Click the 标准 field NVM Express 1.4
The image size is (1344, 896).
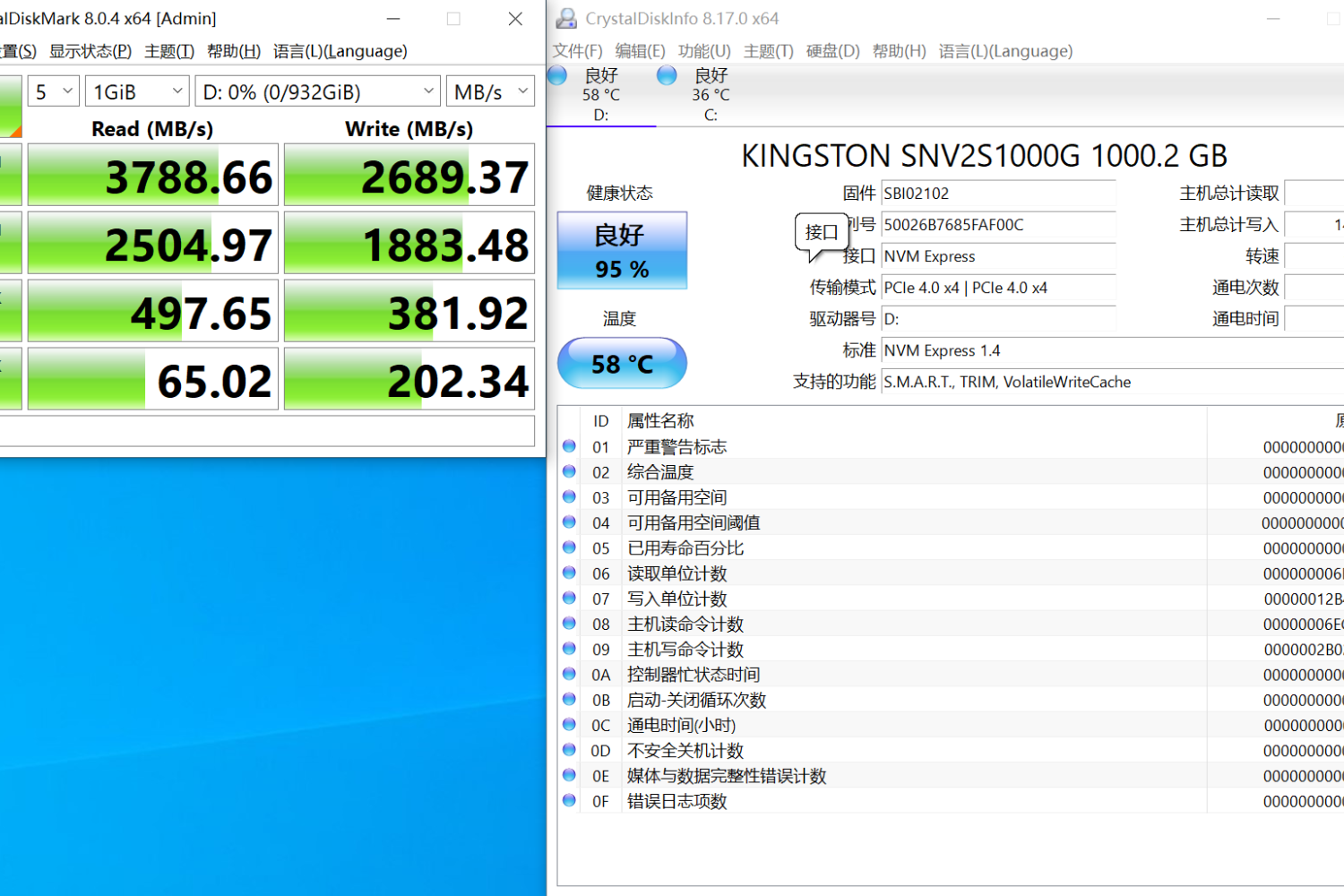(1113, 350)
